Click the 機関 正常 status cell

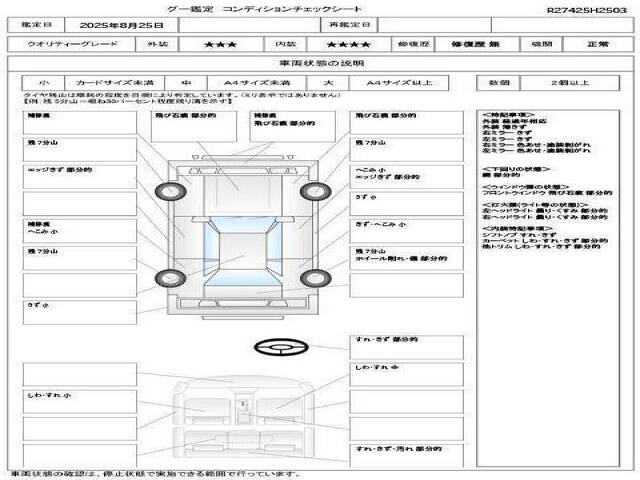click(596, 45)
